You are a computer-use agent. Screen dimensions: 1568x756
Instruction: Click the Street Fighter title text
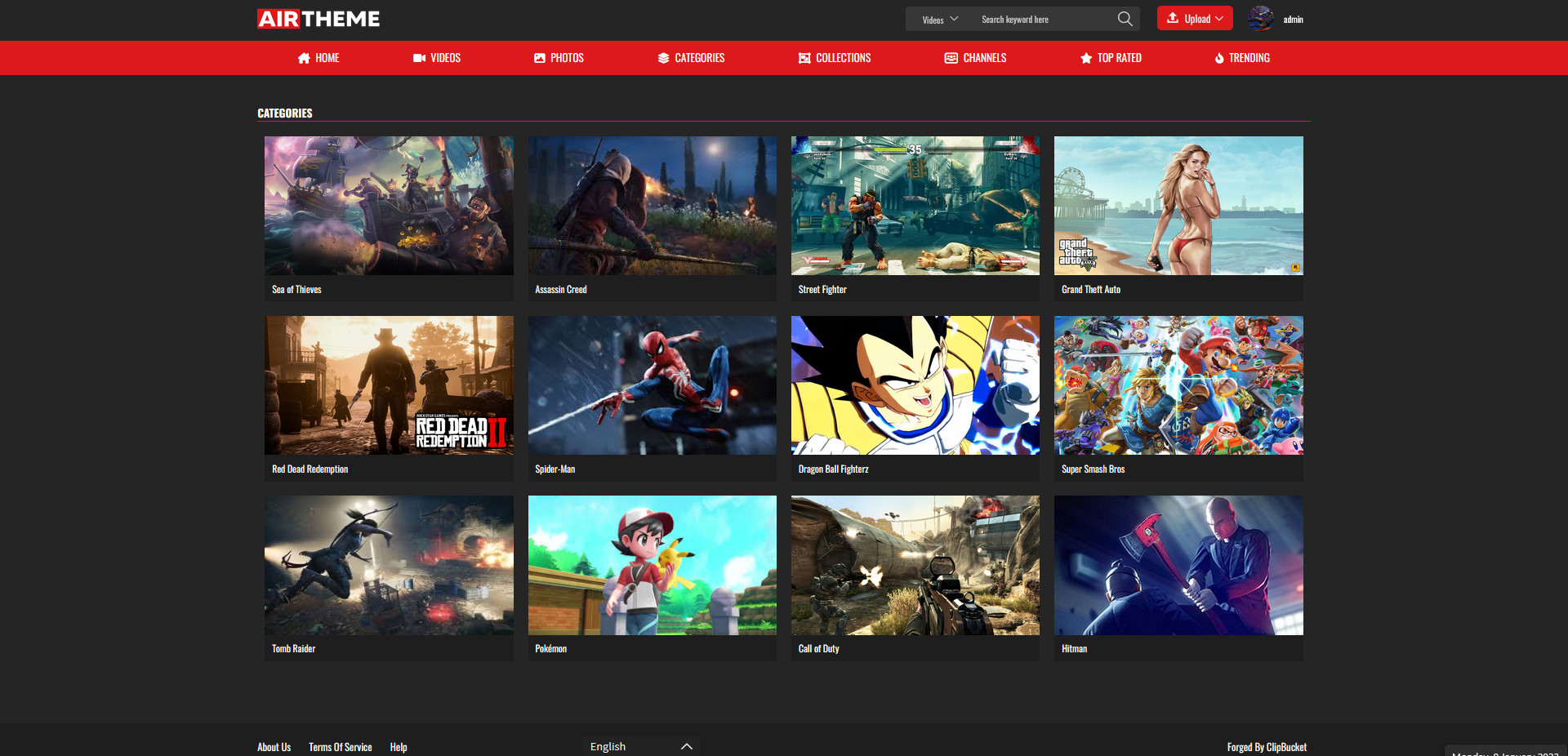pos(822,290)
